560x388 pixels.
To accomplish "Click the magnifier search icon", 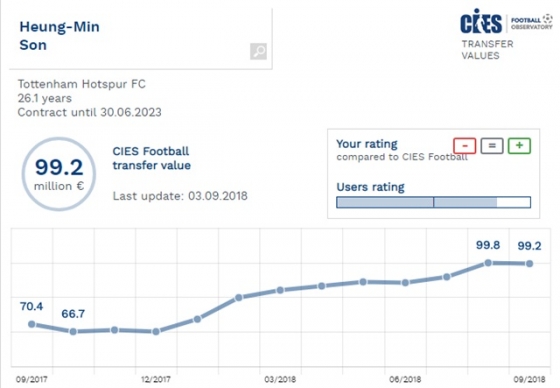I will (x=258, y=51).
